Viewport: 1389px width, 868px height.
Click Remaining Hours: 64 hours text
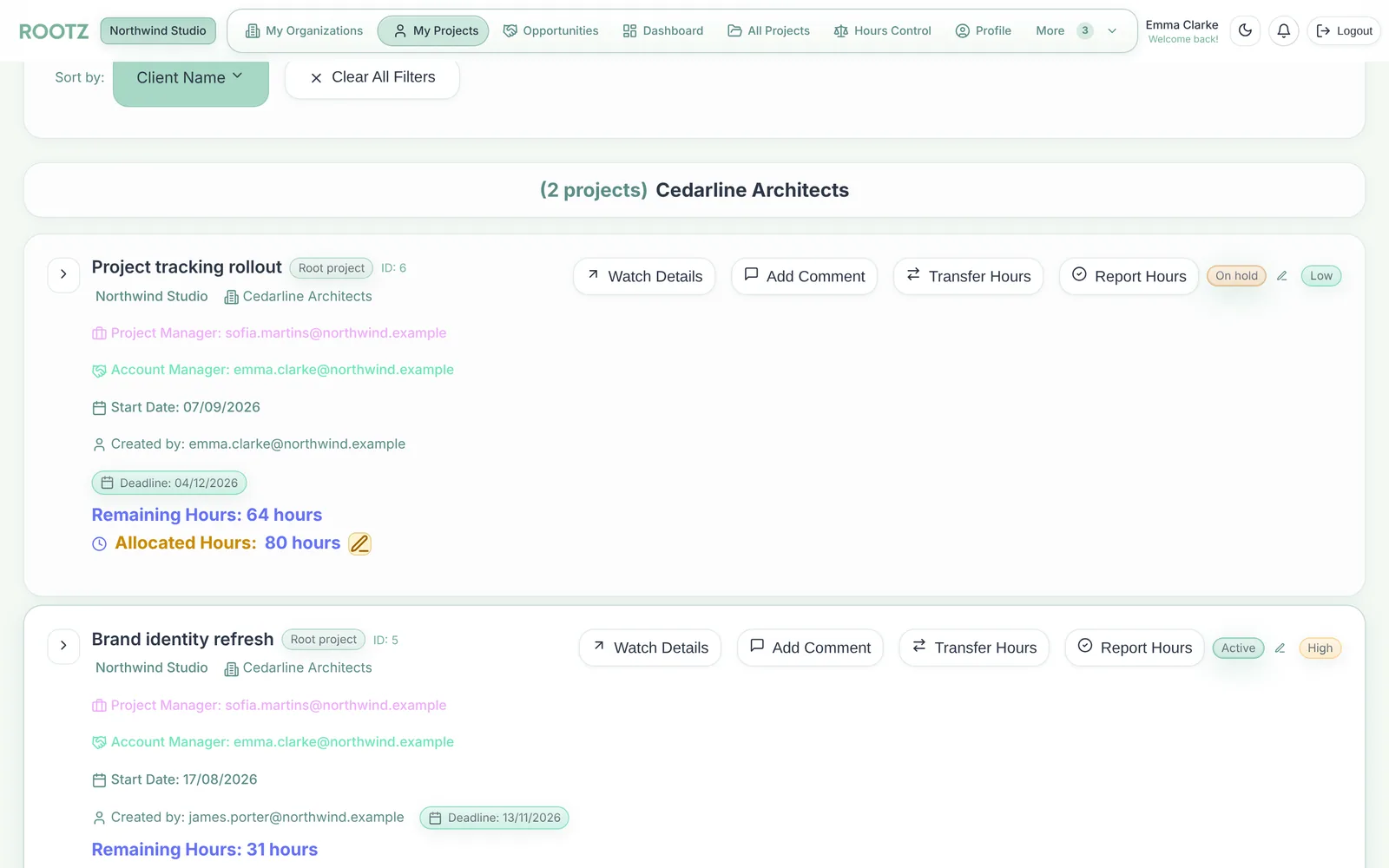coord(207,515)
